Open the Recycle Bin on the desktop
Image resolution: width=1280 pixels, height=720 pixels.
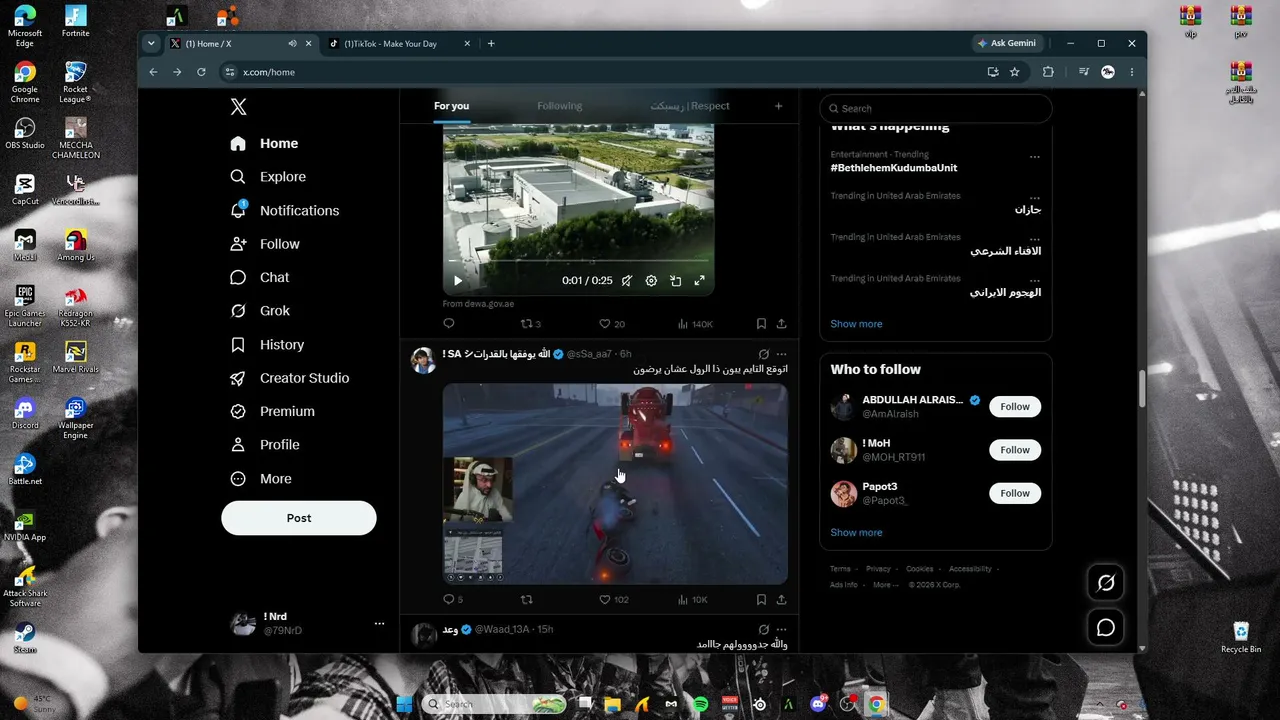click(1241, 637)
